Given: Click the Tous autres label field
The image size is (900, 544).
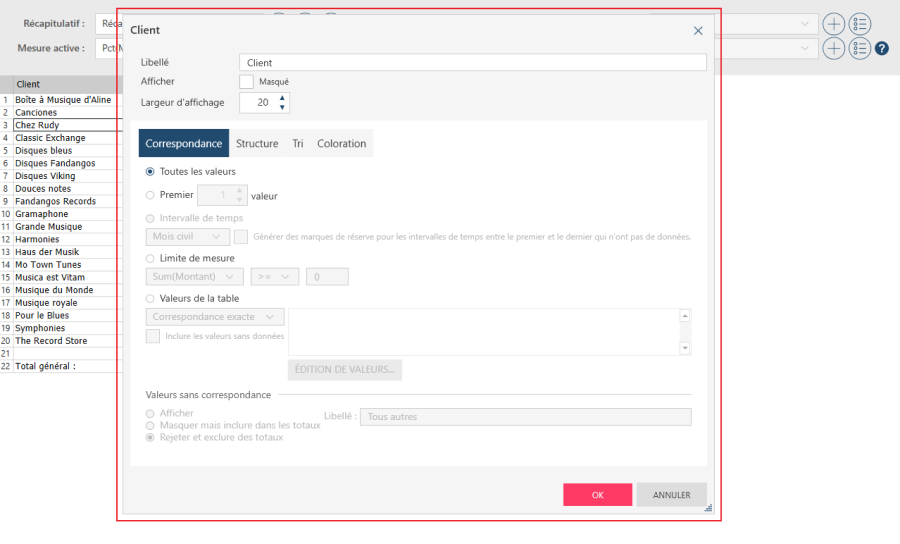Looking at the screenshot, I should pos(526,417).
